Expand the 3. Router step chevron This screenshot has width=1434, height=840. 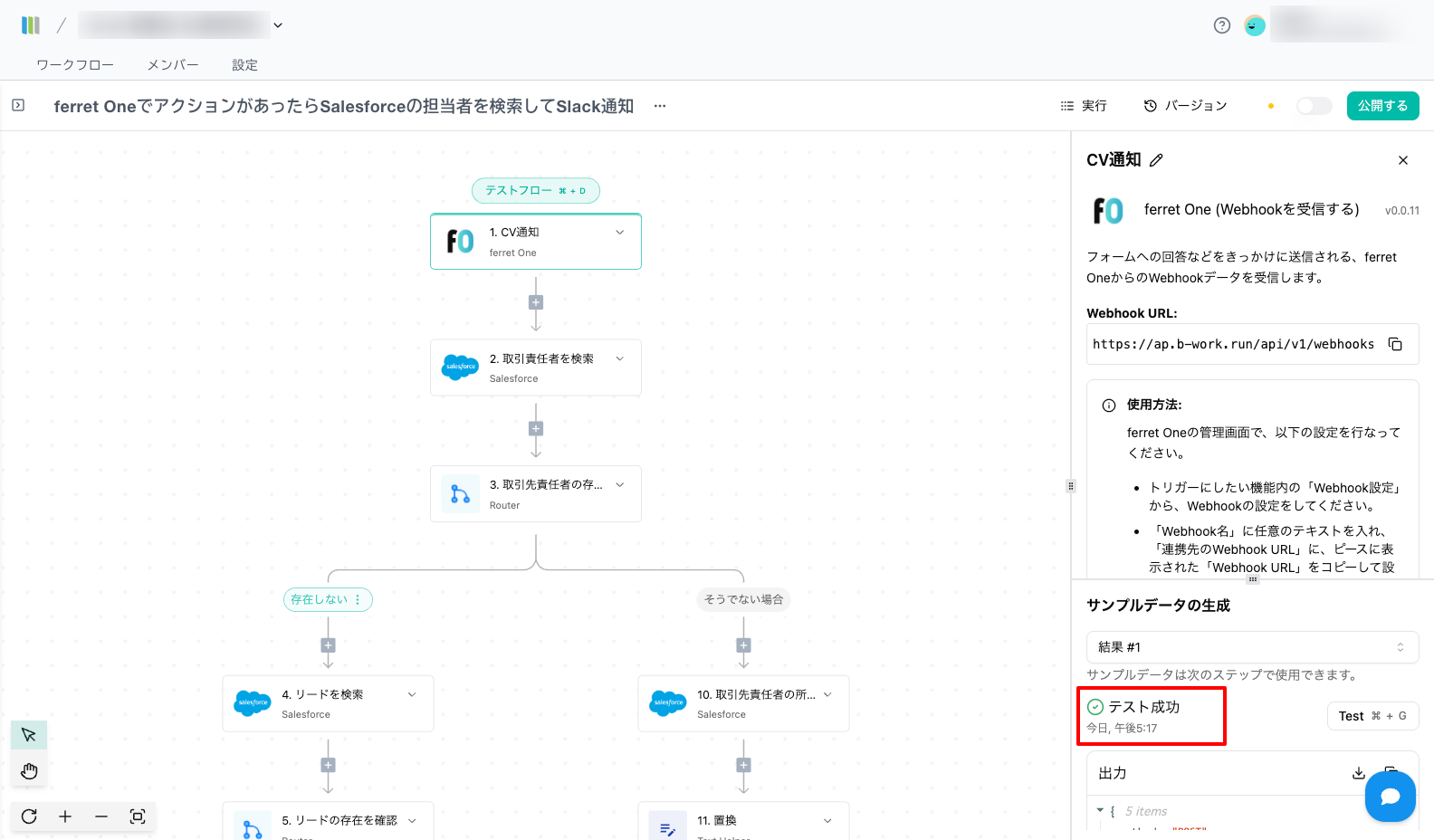pyautogui.click(x=620, y=484)
